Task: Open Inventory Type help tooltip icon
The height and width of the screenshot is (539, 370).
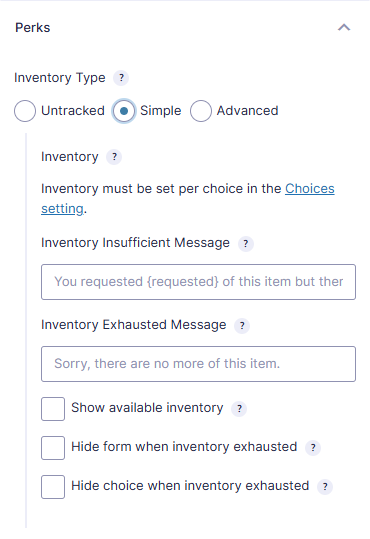Action: [x=121, y=78]
